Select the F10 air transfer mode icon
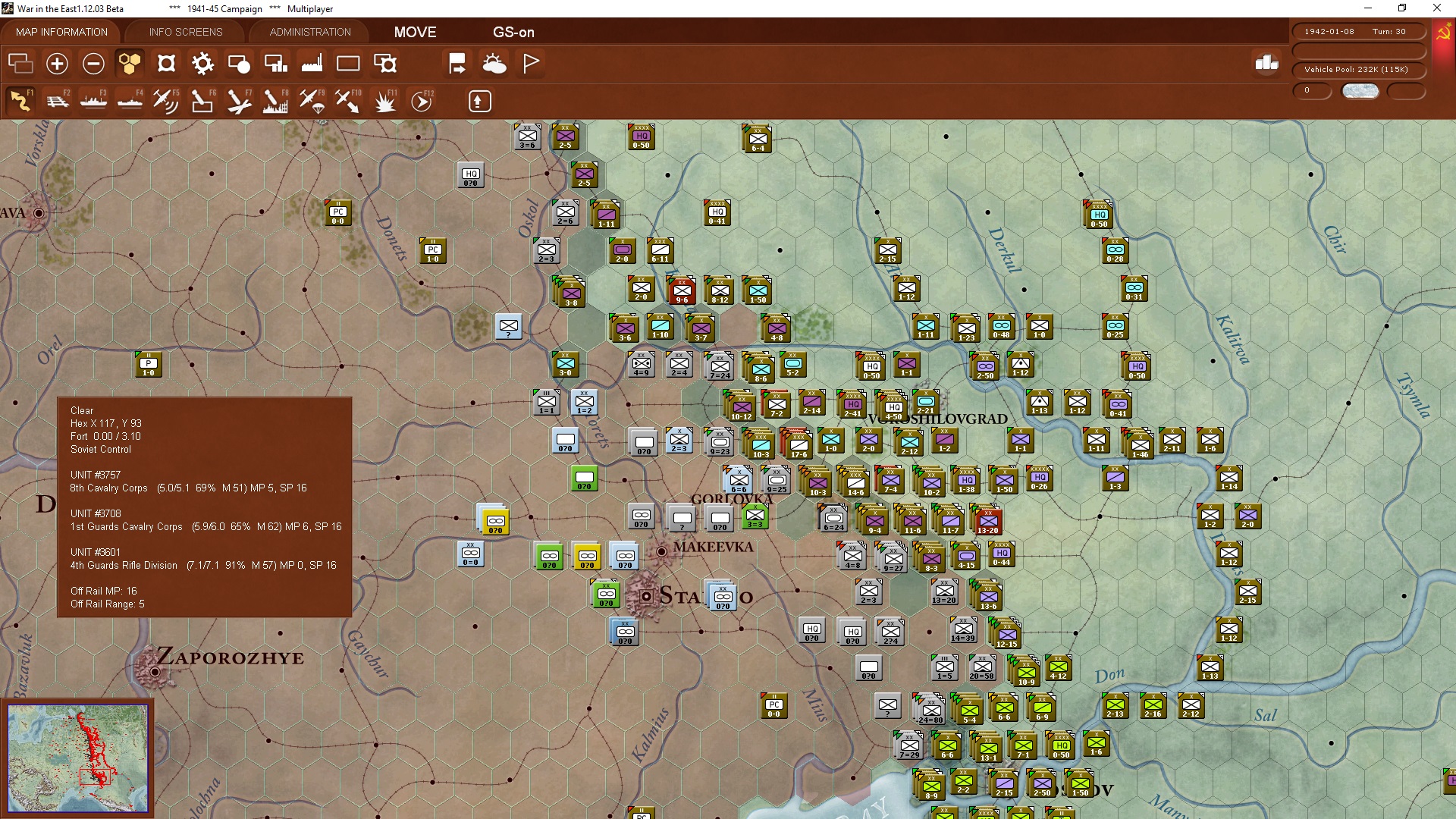 point(348,101)
